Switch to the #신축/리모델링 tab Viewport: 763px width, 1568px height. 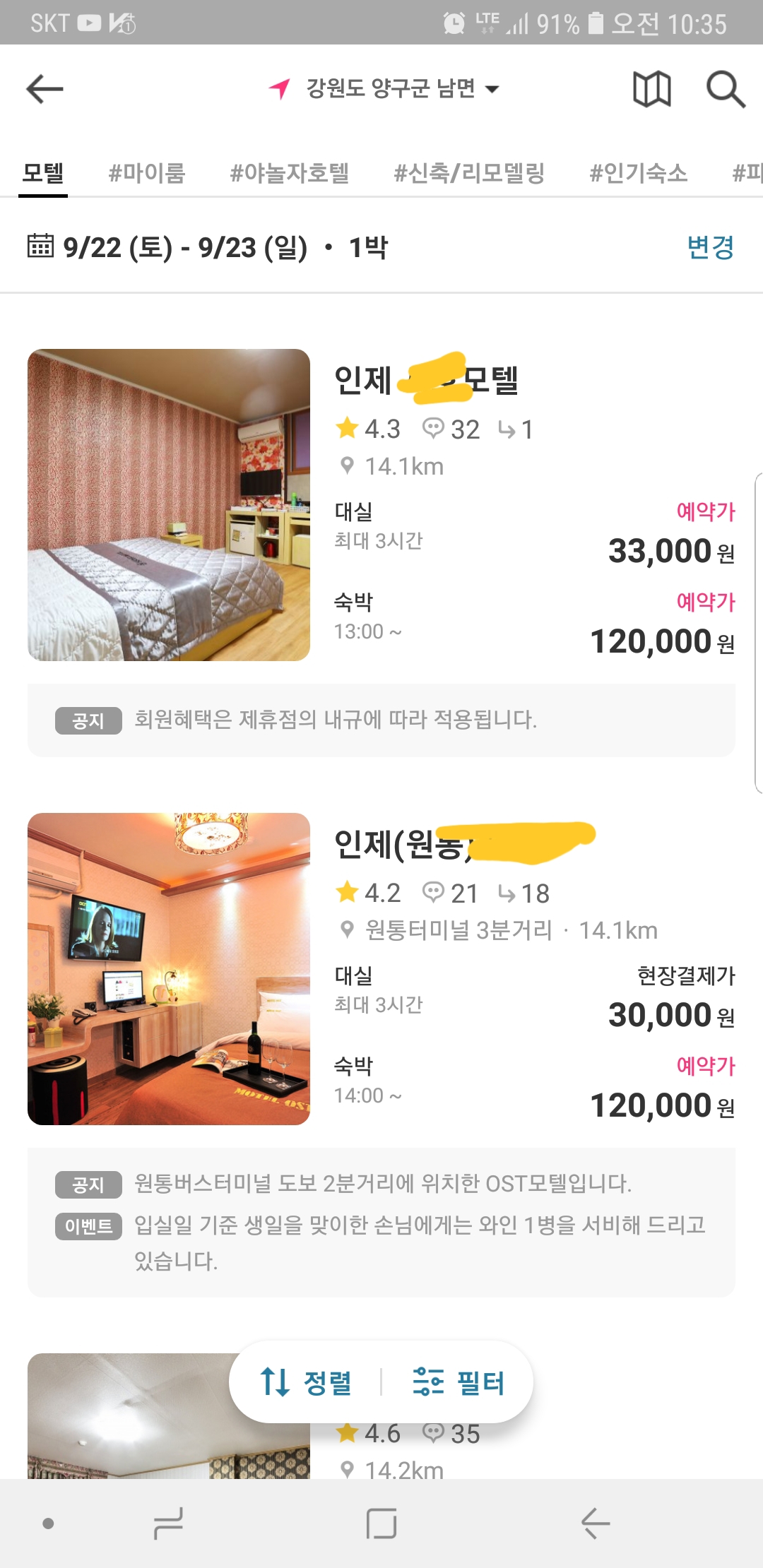tap(469, 173)
